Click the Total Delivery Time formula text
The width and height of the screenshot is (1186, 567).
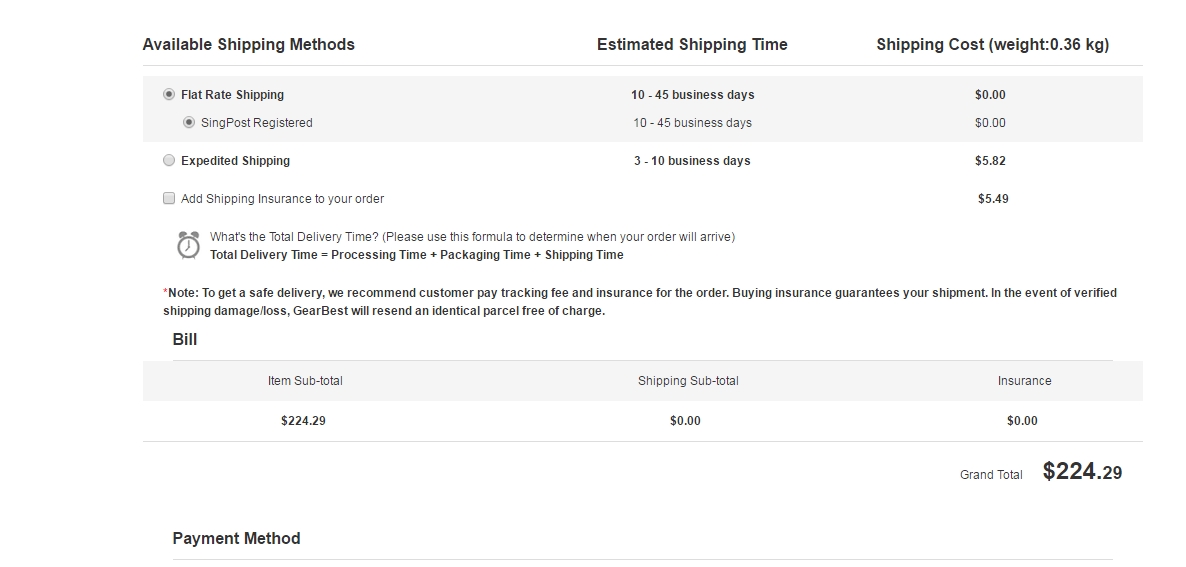pos(417,255)
